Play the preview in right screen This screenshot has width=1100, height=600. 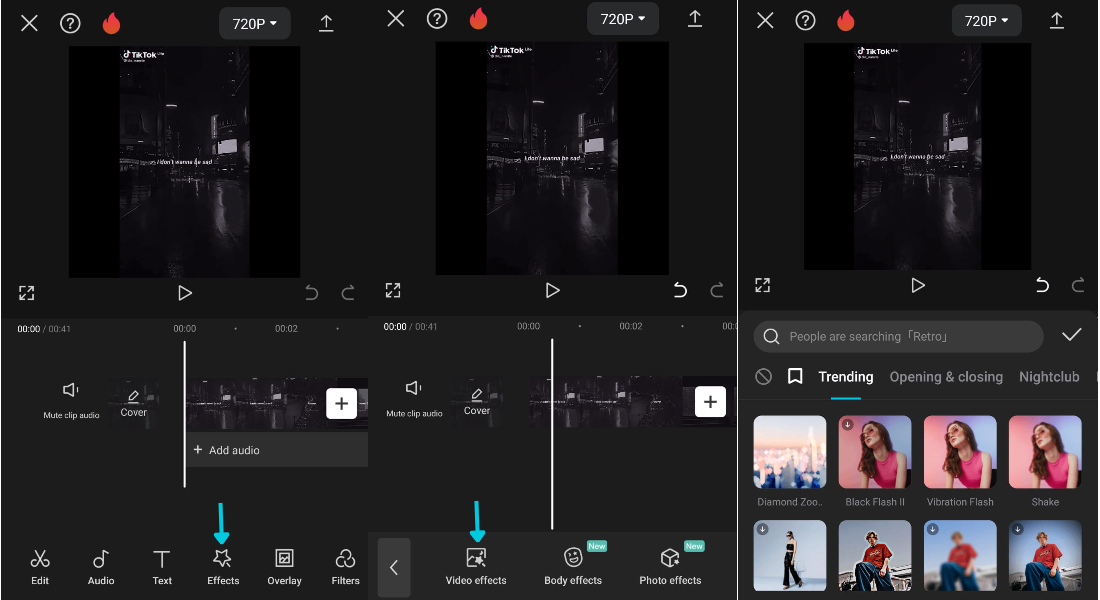[x=918, y=285]
